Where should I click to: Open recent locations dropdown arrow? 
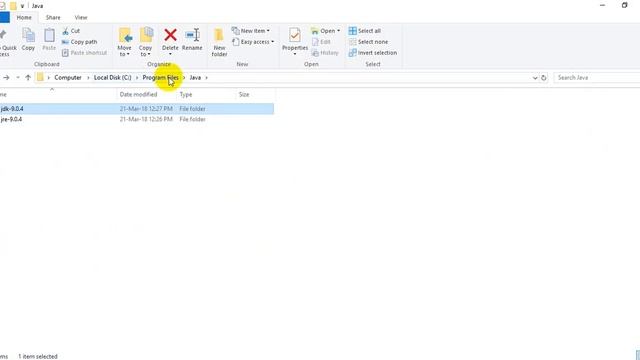tap(18, 78)
